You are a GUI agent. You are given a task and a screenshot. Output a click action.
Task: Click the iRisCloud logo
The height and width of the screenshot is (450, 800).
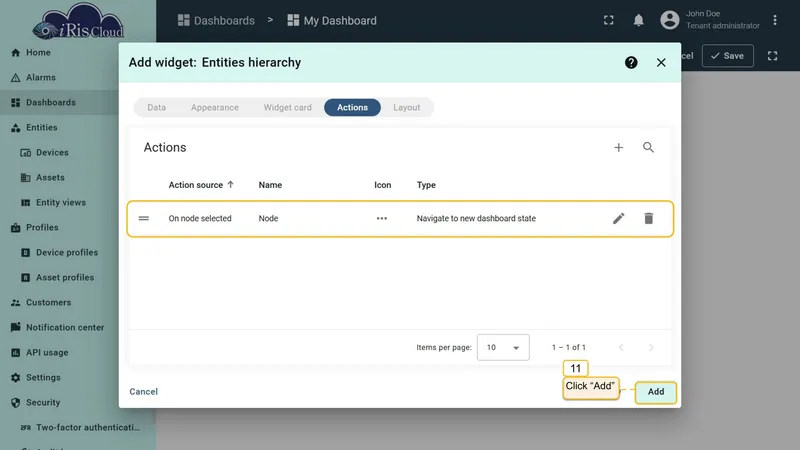pyautogui.click(x=79, y=21)
